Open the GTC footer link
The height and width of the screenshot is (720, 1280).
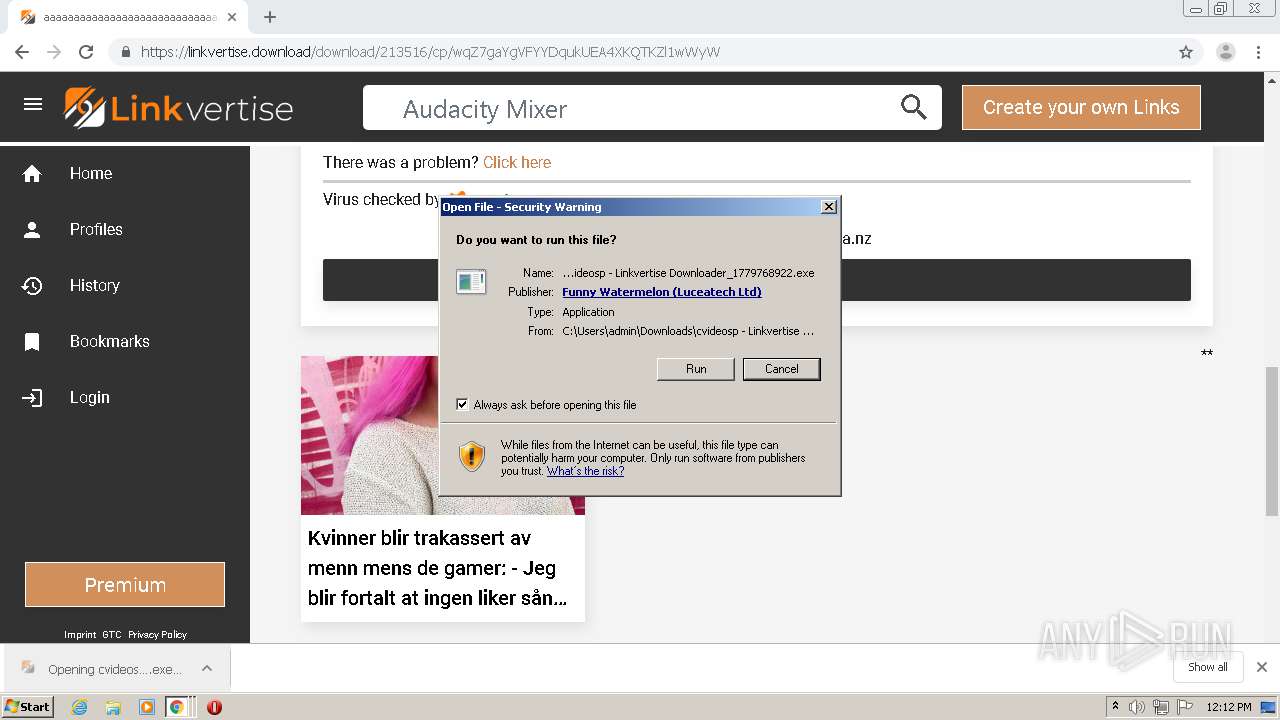coord(112,635)
